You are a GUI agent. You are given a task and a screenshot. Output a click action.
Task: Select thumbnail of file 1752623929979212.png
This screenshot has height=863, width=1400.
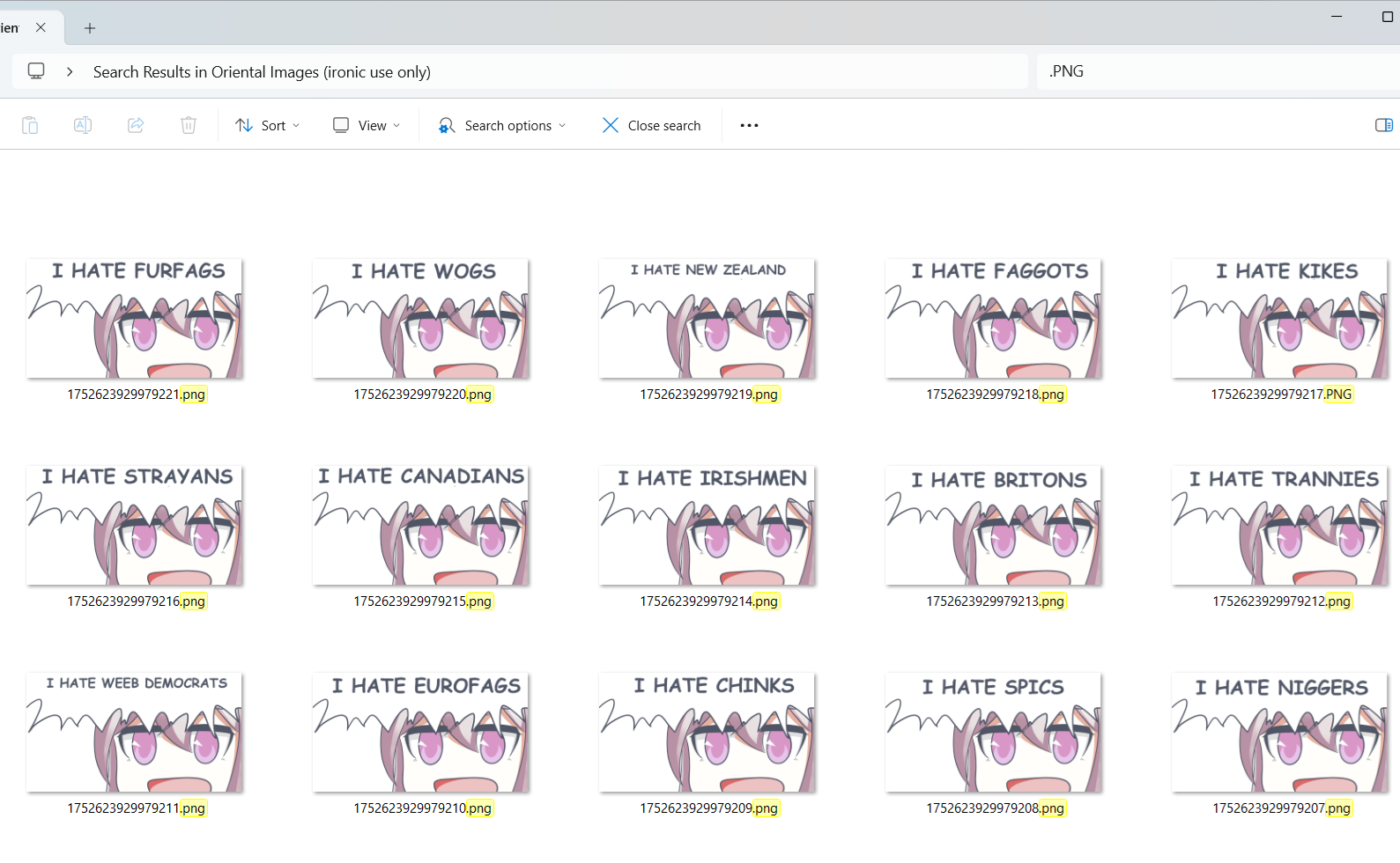[x=1280, y=526]
